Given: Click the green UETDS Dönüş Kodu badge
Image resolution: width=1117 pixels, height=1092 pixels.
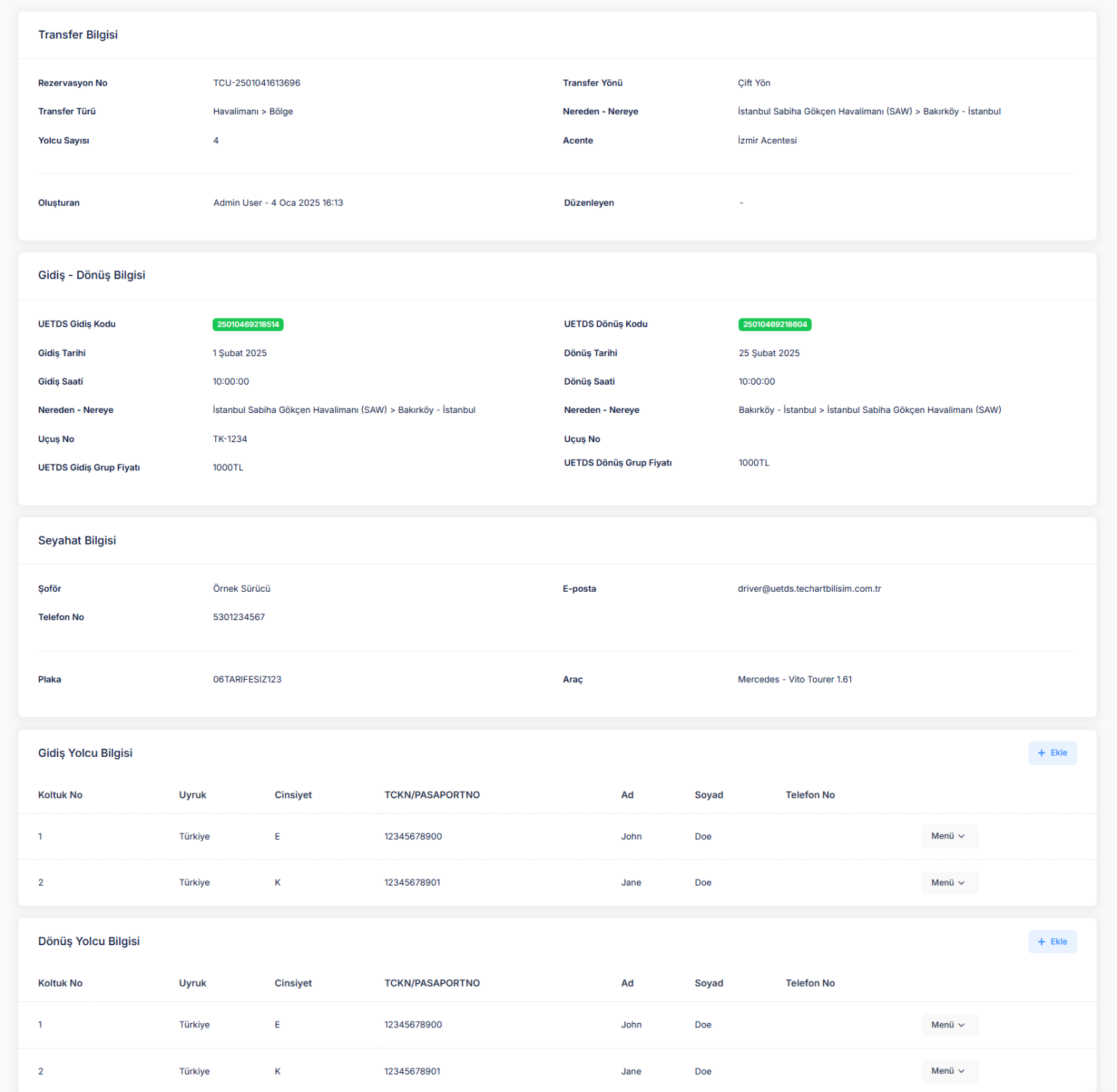Looking at the screenshot, I should coord(774,324).
